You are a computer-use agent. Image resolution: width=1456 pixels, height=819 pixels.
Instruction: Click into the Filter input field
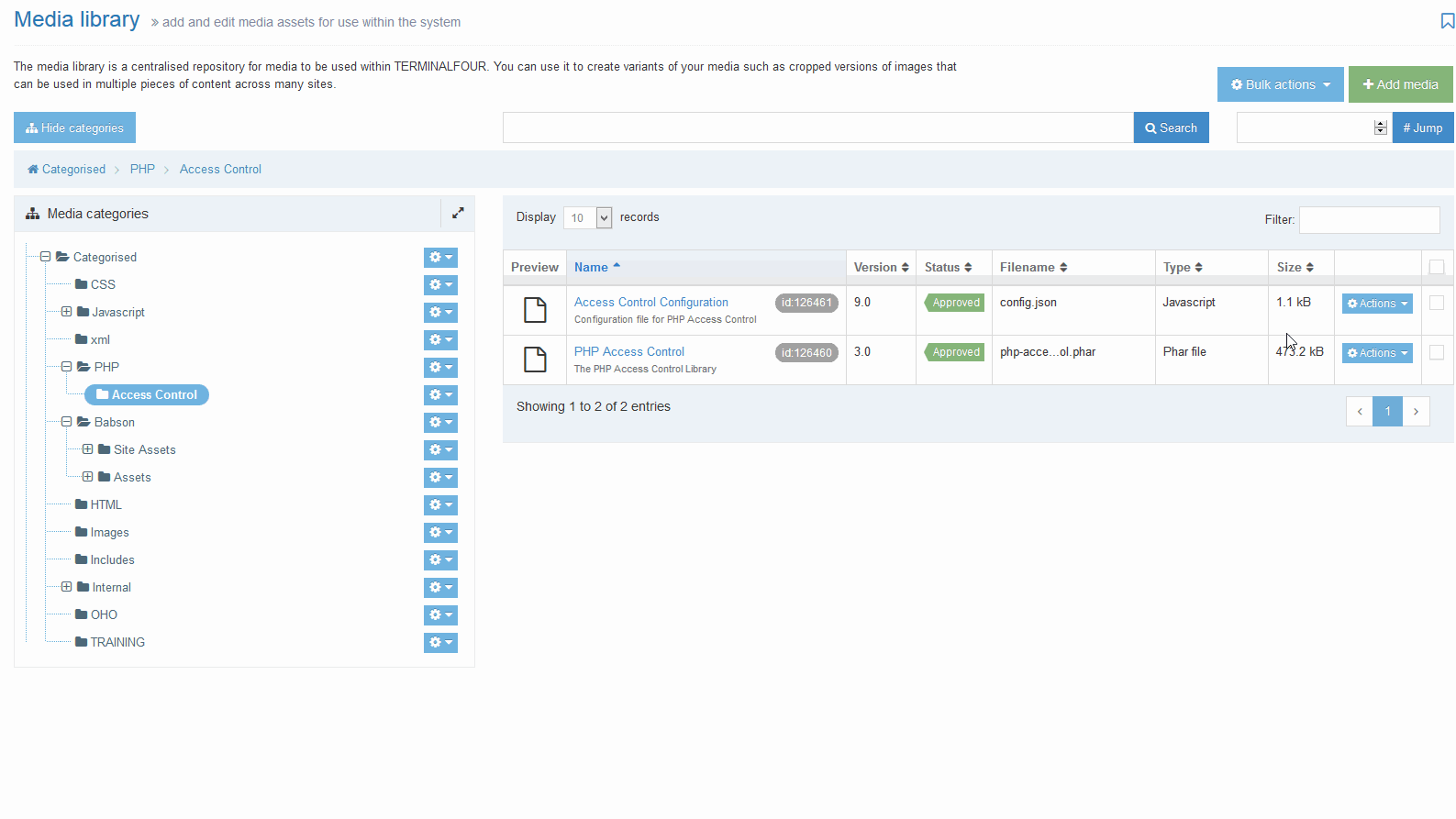tap(1369, 220)
